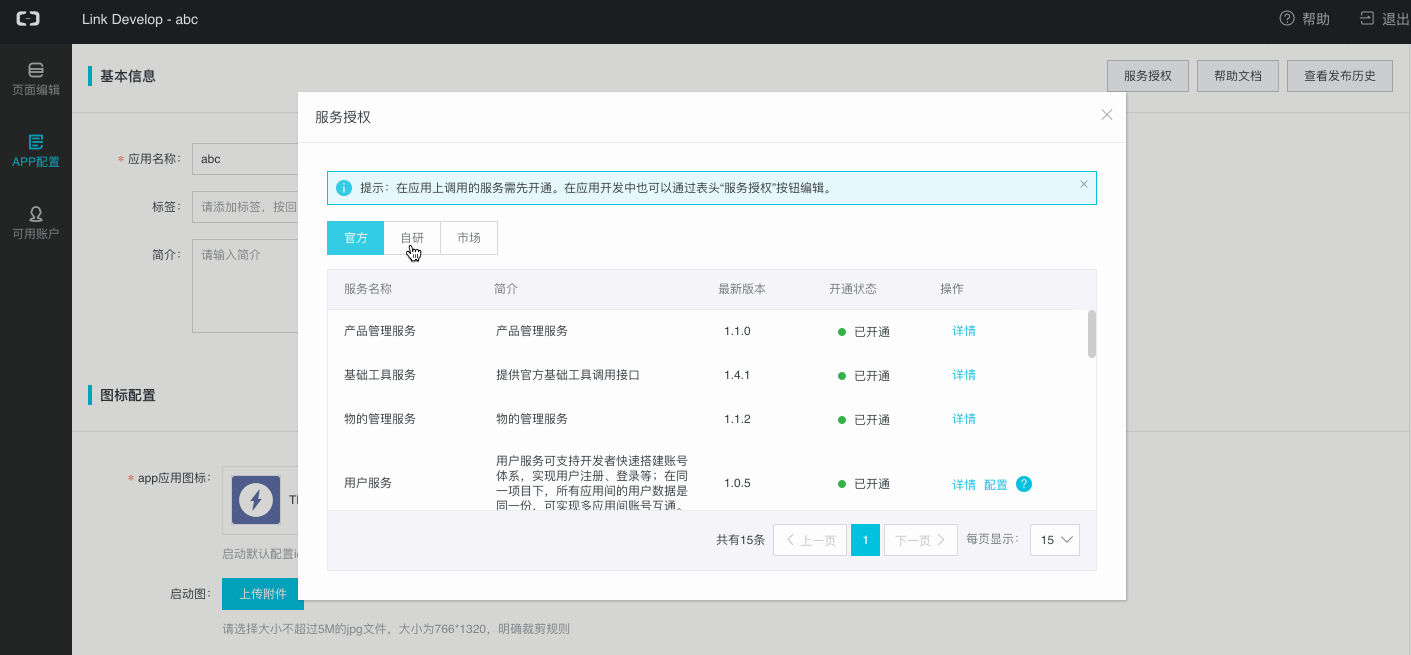The height and width of the screenshot is (655, 1411).
Task: Click the 产品管理服务 service name cell
Action: (380, 331)
